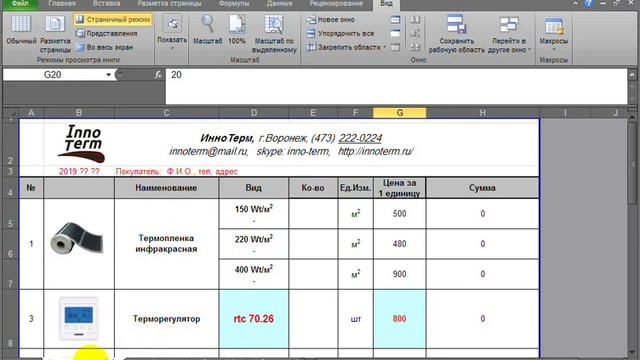Click Терморегулятор cell
The height and width of the screenshot is (360, 640).
pos(167,319)
